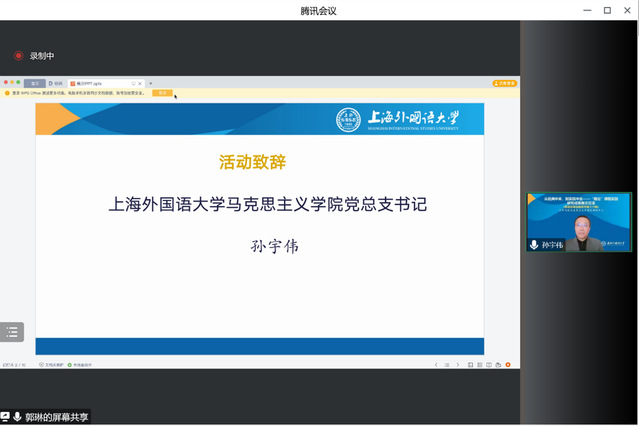Click the red recording indicator icon
639x426 pixels.
pos(18,56)
